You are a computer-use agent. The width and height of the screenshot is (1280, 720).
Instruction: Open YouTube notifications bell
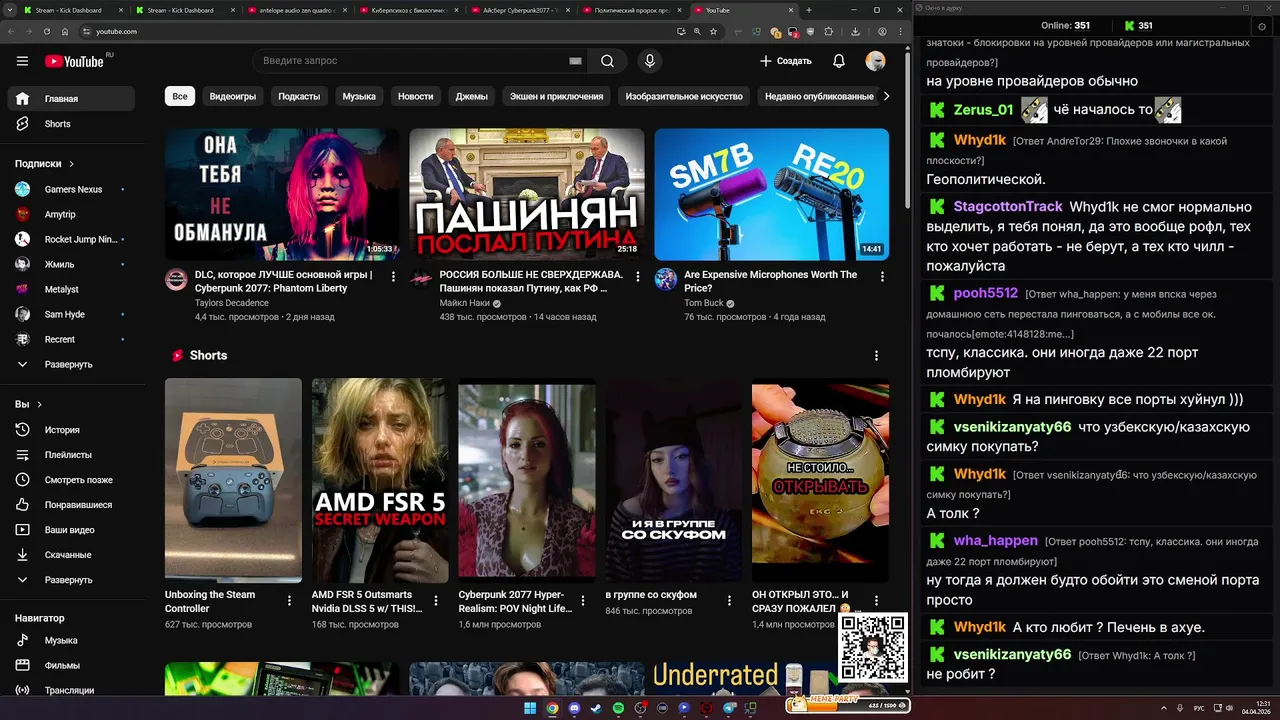tap(839, 61)
